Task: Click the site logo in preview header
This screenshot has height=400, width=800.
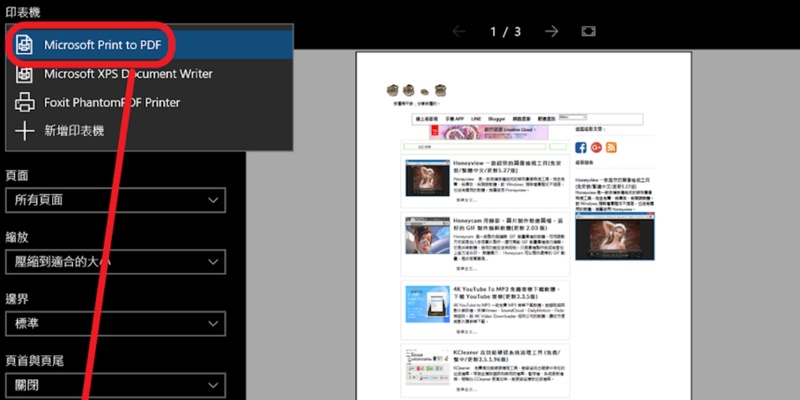Action: pos(416,91)
